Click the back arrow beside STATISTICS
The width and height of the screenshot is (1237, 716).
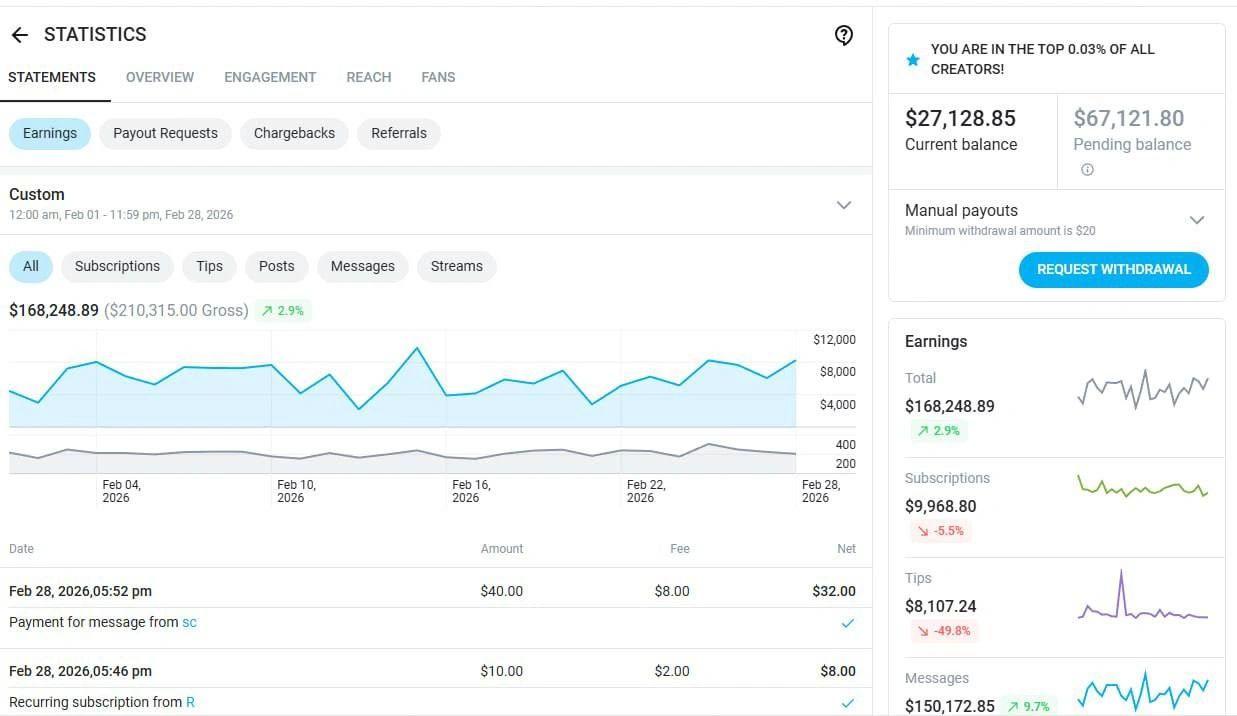tap(20, 35)
